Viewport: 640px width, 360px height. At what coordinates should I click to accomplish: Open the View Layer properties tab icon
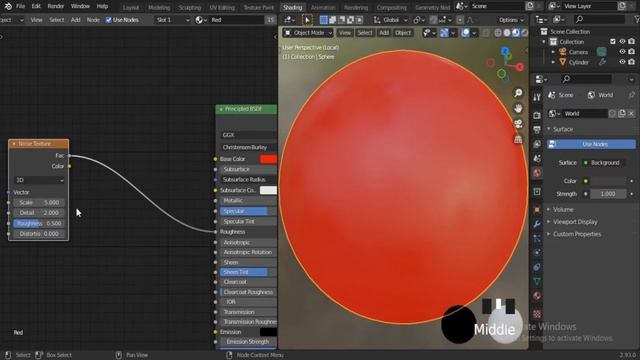[x=537, y=144]
